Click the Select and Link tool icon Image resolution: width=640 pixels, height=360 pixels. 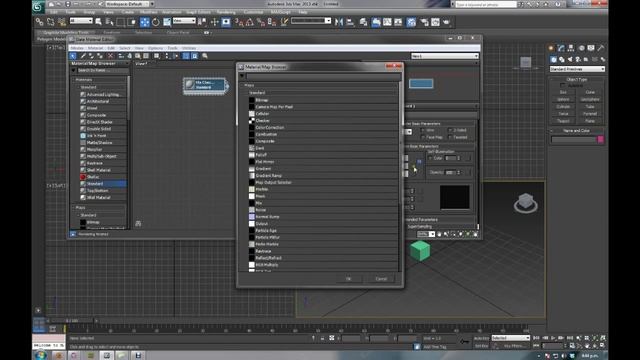pyautogui.click(x=39, y=22)
